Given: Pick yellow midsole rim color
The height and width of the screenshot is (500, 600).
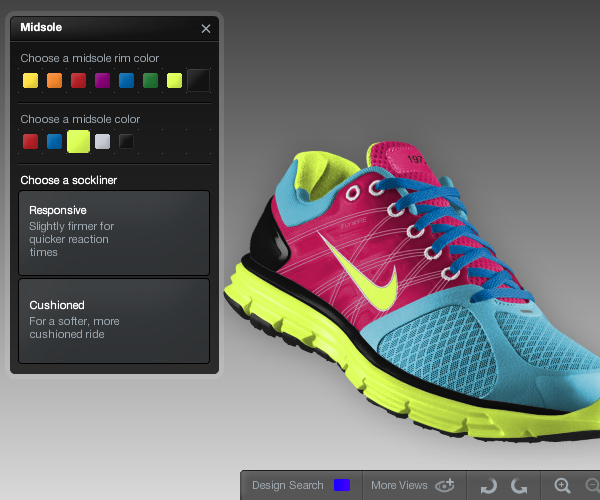Looking at the screenshot, I should 31,81.
